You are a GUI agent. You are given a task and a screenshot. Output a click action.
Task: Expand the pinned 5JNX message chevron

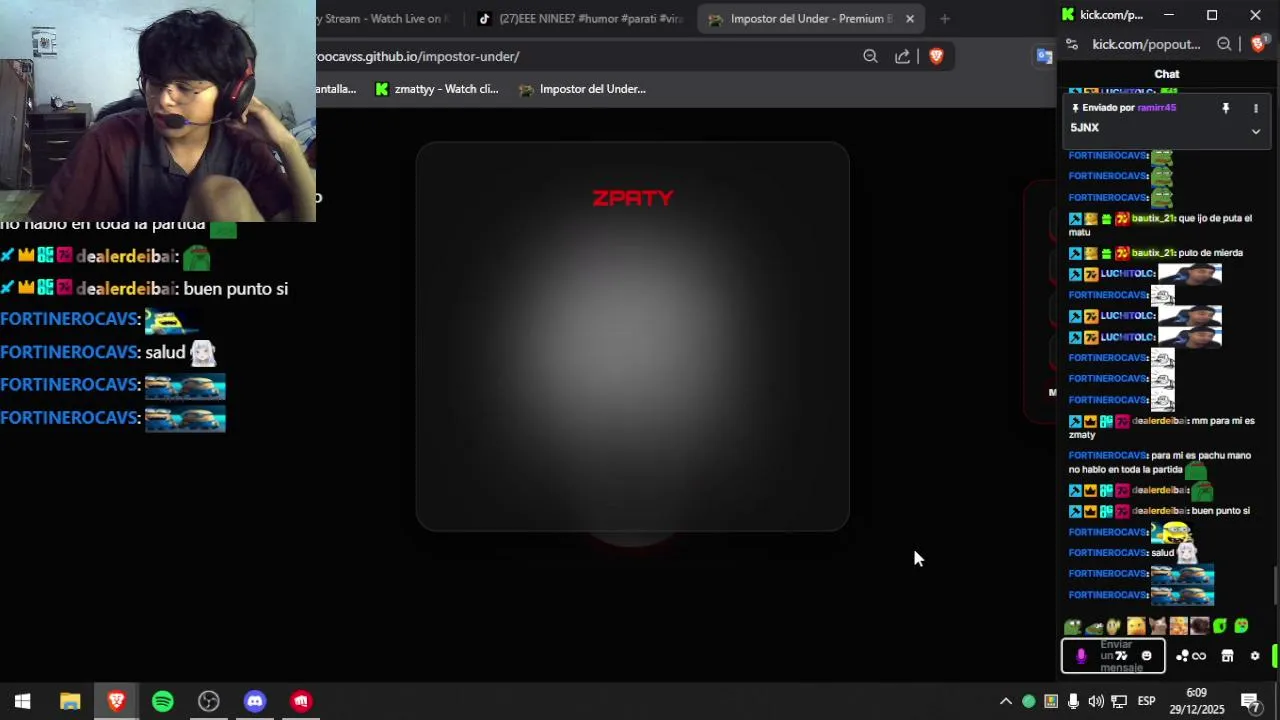[1256, 131]
